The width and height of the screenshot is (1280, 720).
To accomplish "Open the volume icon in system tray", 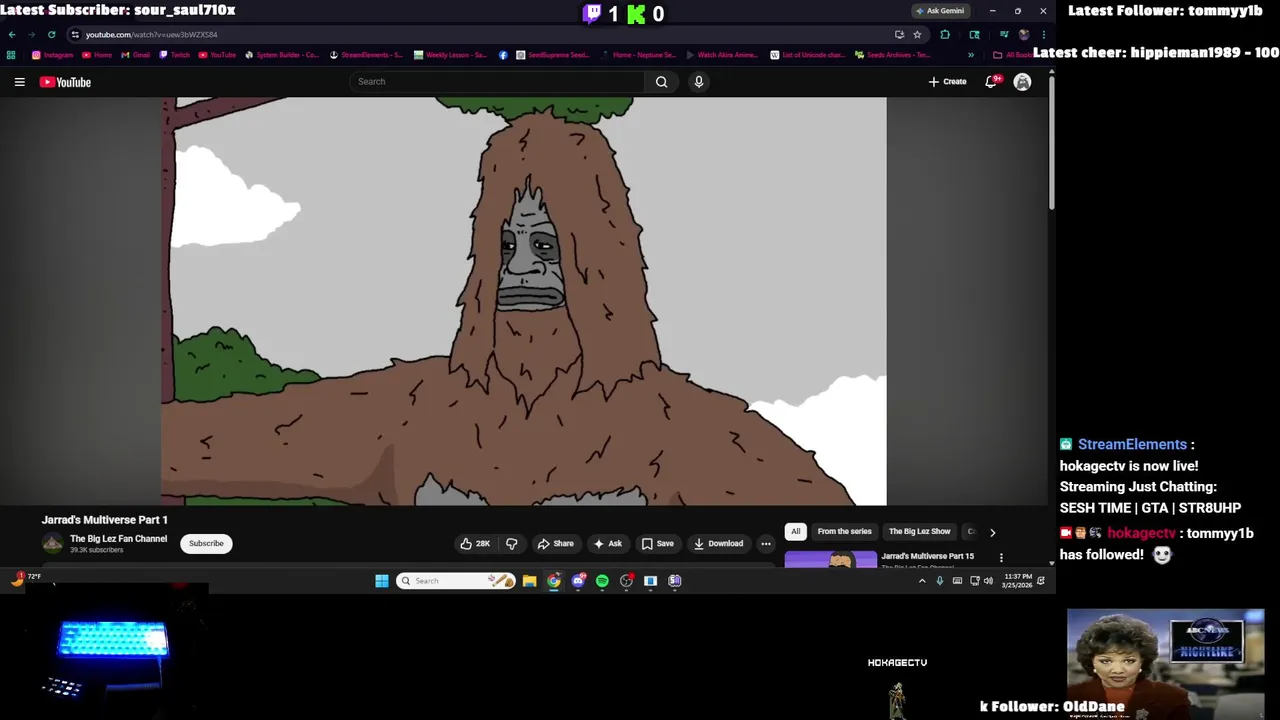I will (988, 581).
